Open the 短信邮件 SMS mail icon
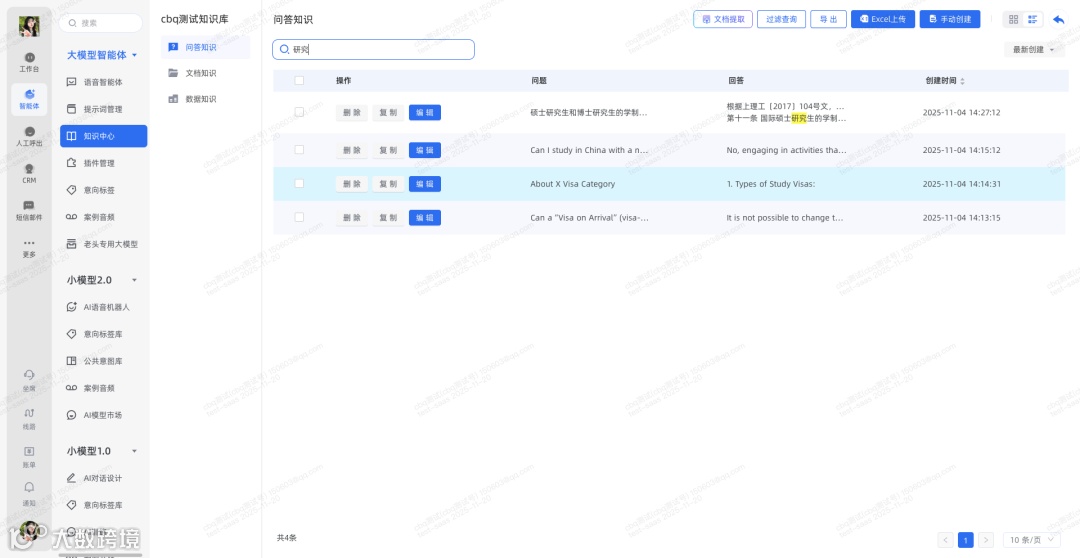The height and width of the screenshot is (558, 1080). (29, 210)
